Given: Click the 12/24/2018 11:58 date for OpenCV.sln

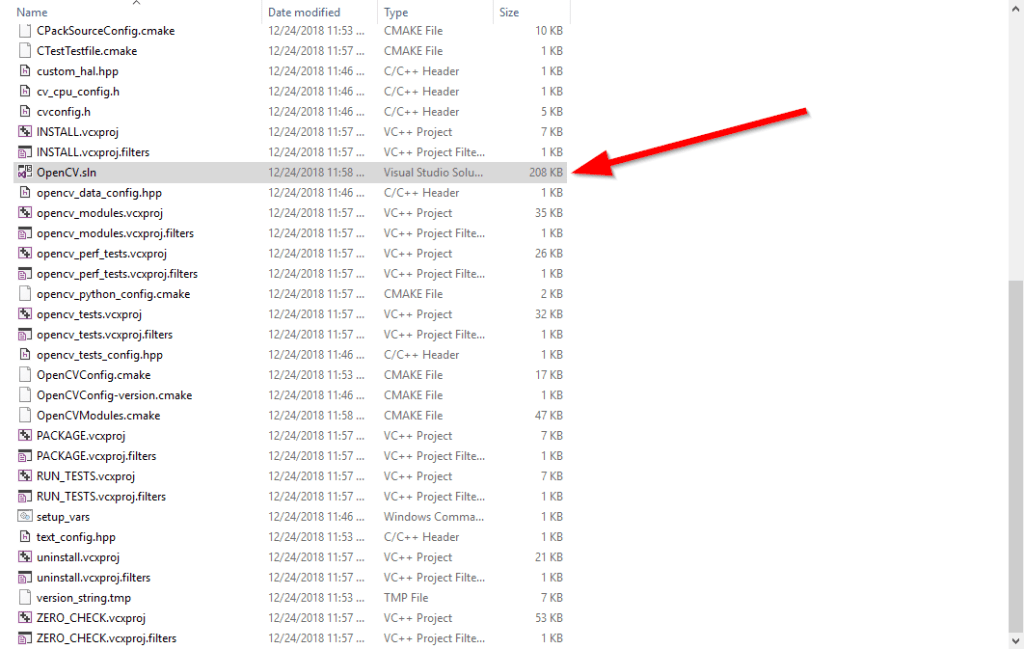Looking at the screenshot, I should pyautogui.click(x=316, y=172).
